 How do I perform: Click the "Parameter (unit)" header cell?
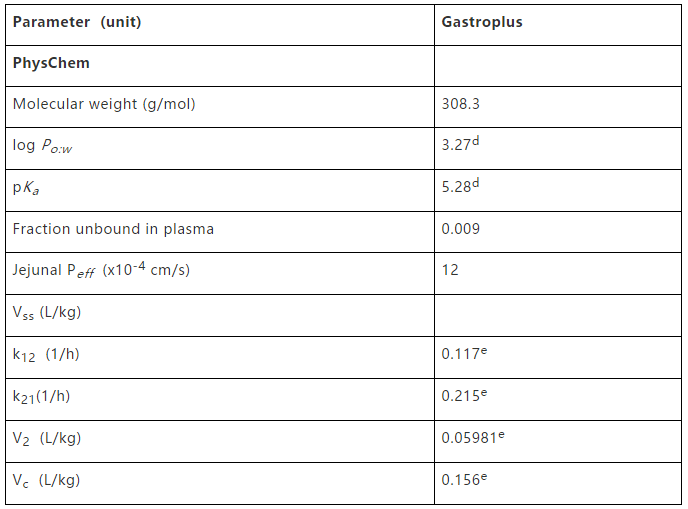pos(77,22)
